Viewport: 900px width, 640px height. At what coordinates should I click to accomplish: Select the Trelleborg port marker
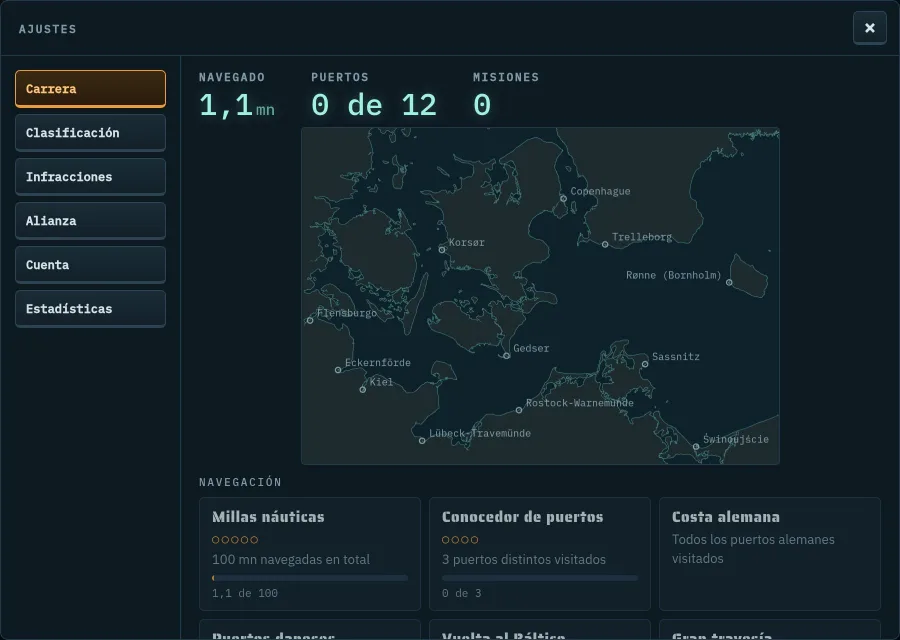pos(605,245)
